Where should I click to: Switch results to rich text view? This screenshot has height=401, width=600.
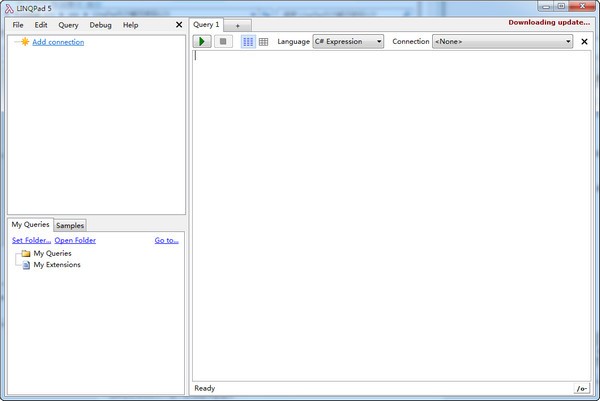click(248, 42)
